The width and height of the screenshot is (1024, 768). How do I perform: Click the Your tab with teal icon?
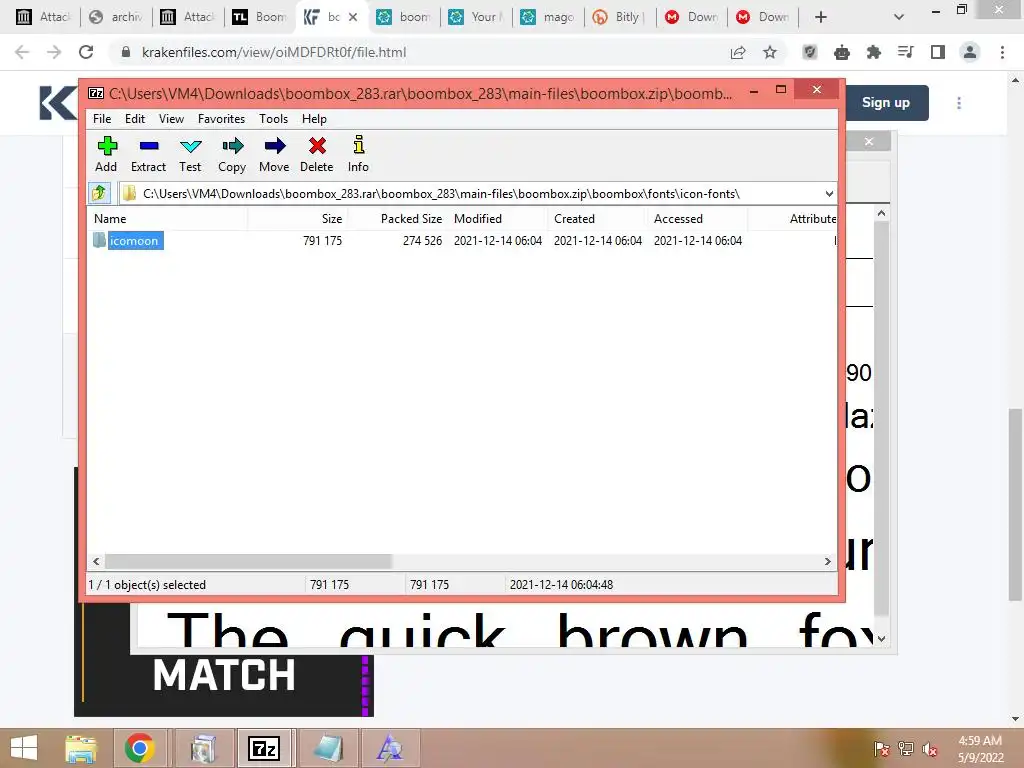477,17
